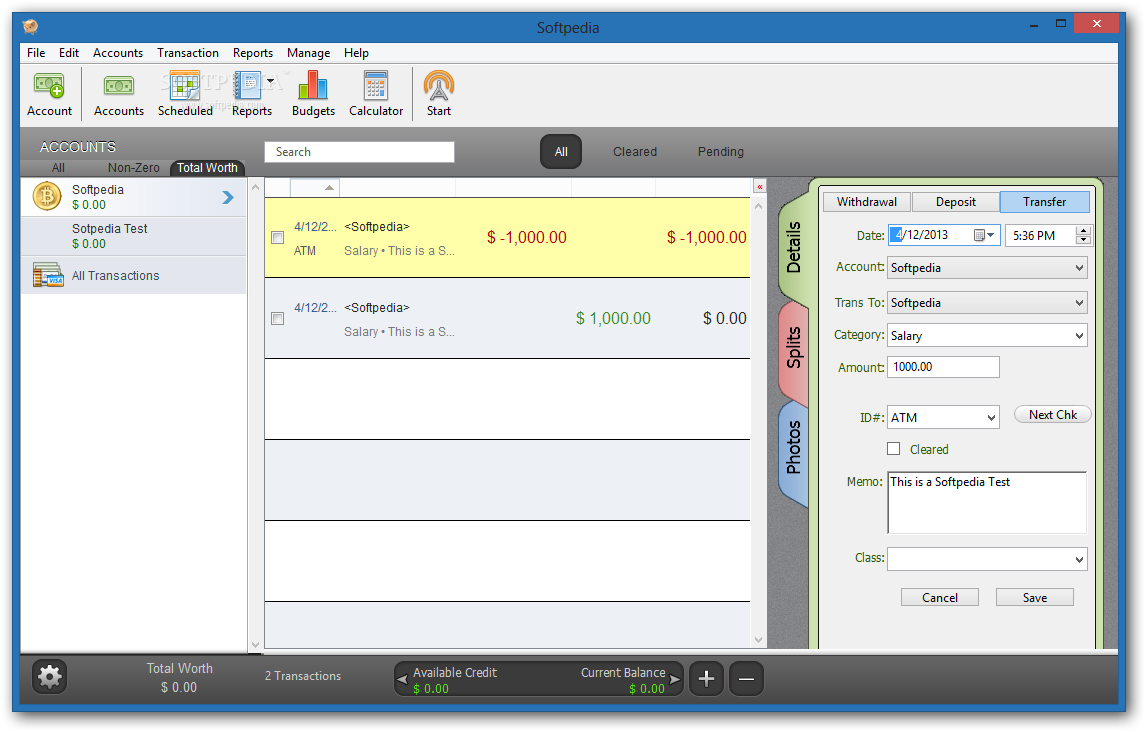Select the Total Worth accounts tab

[x=208, y=168]
